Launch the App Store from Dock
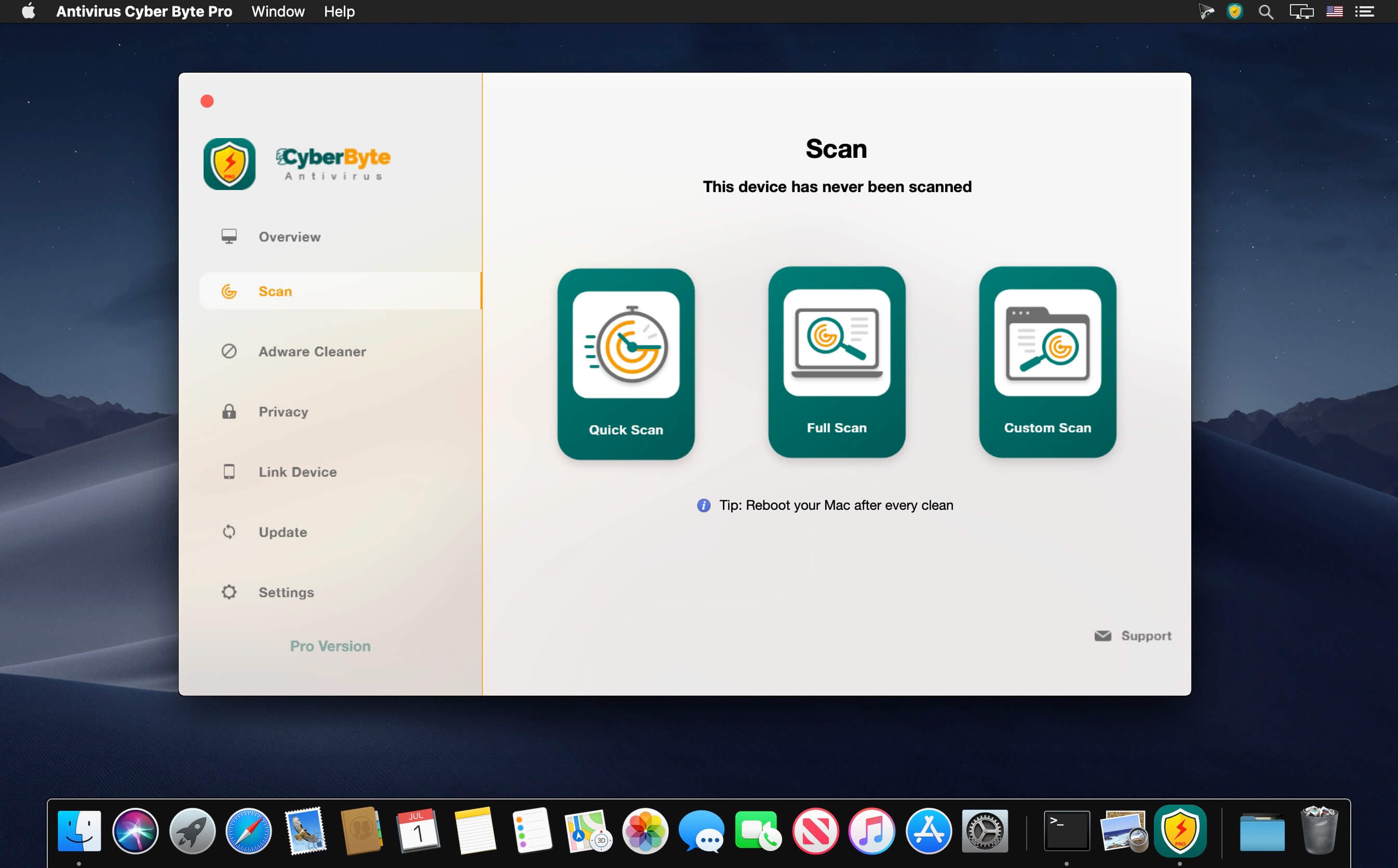Image resolution: width=1398 pixels, height=868 pixels. [929, 831]
